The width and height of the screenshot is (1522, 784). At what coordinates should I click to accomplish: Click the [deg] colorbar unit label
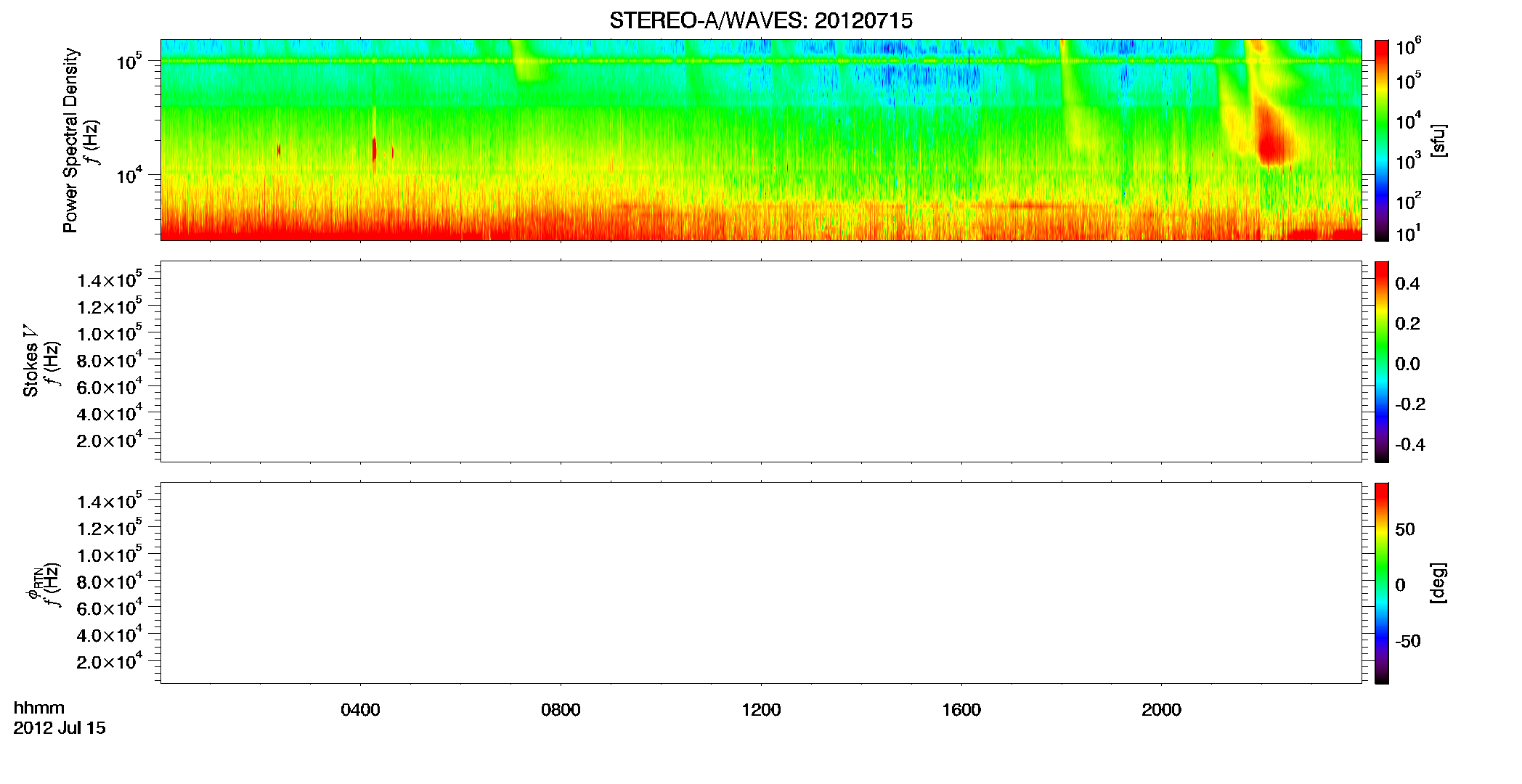[x=1438, y=583]
